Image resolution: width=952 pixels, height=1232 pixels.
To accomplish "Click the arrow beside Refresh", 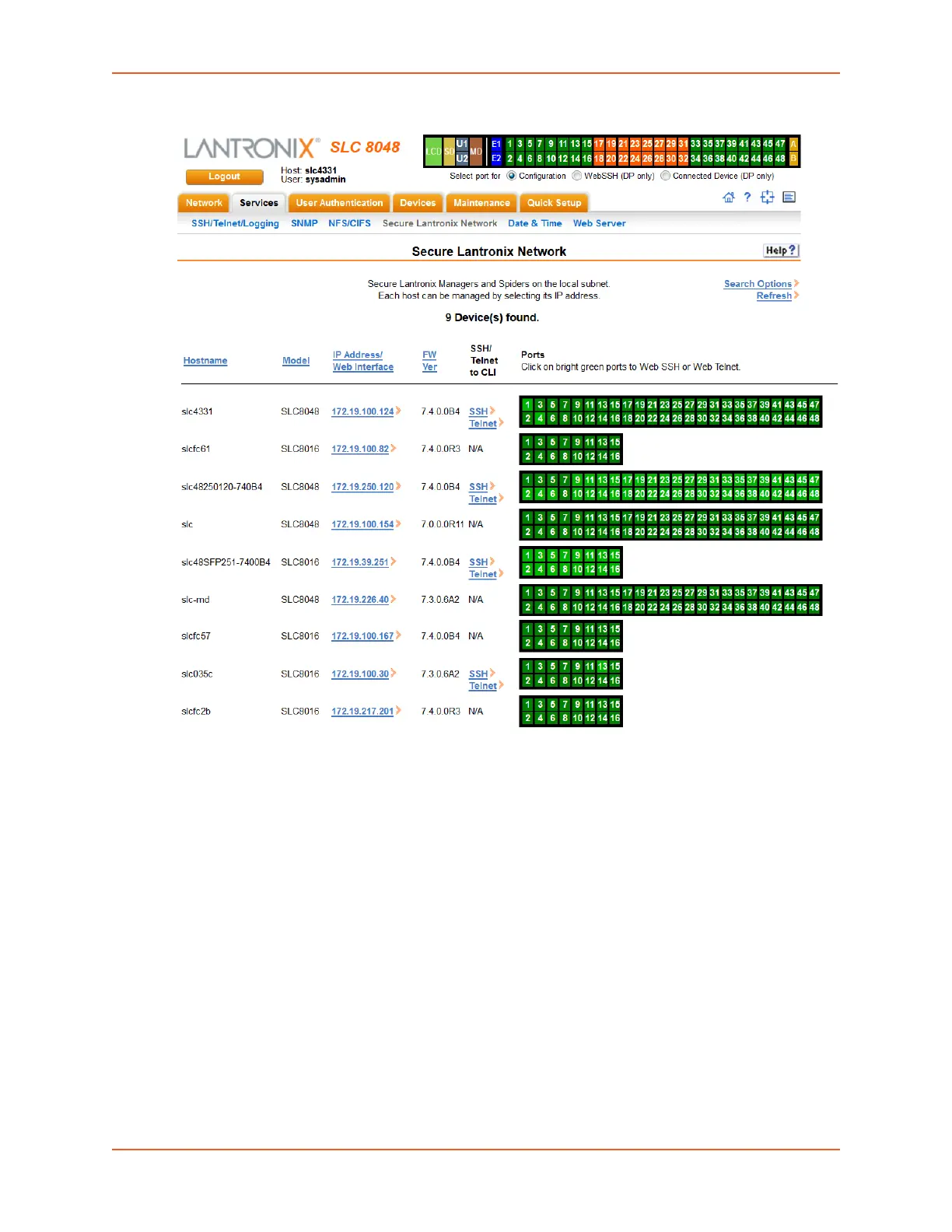I will point(796,295).
